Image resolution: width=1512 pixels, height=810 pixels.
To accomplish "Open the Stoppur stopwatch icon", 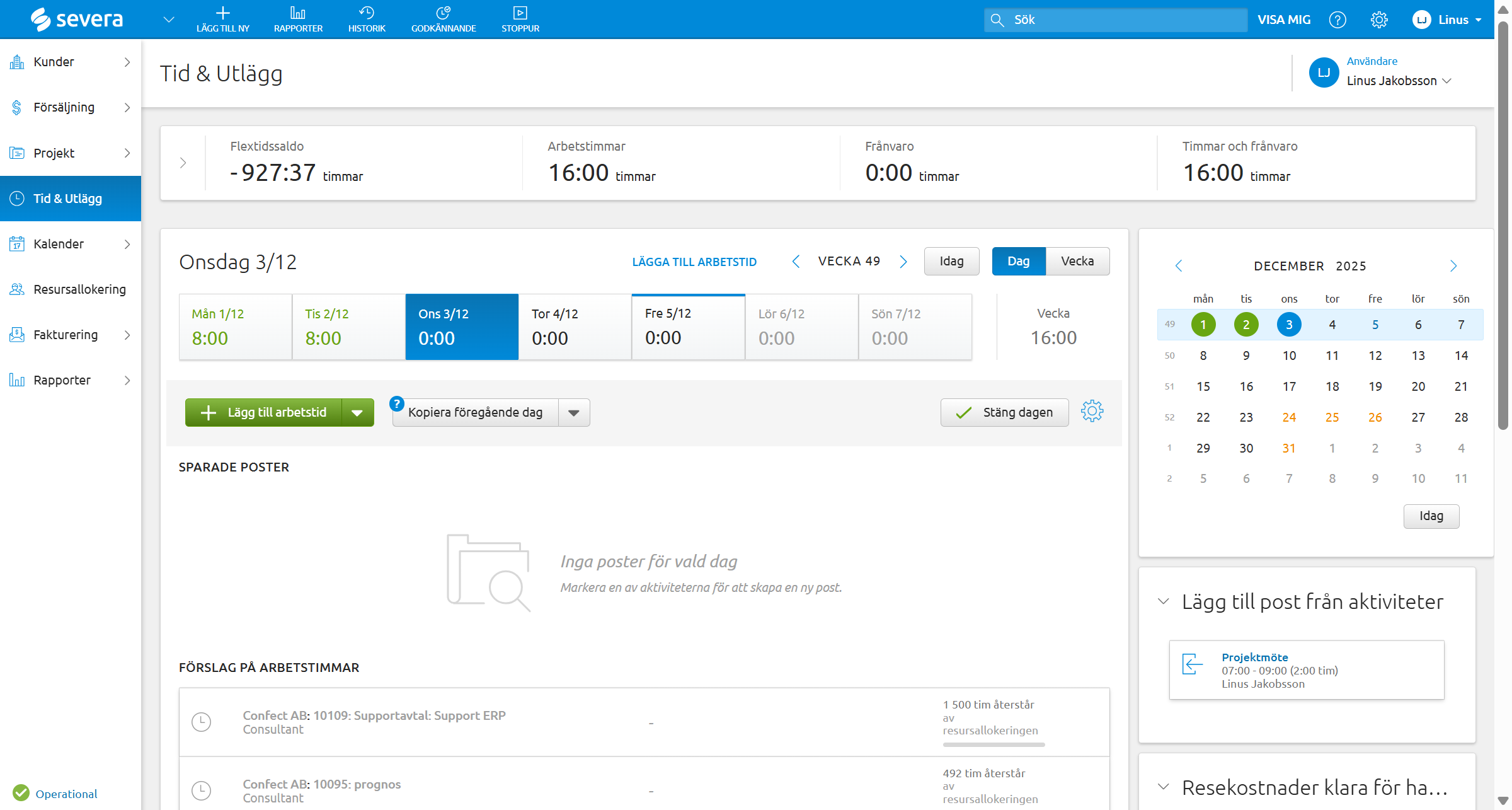I will coord(520,13).
